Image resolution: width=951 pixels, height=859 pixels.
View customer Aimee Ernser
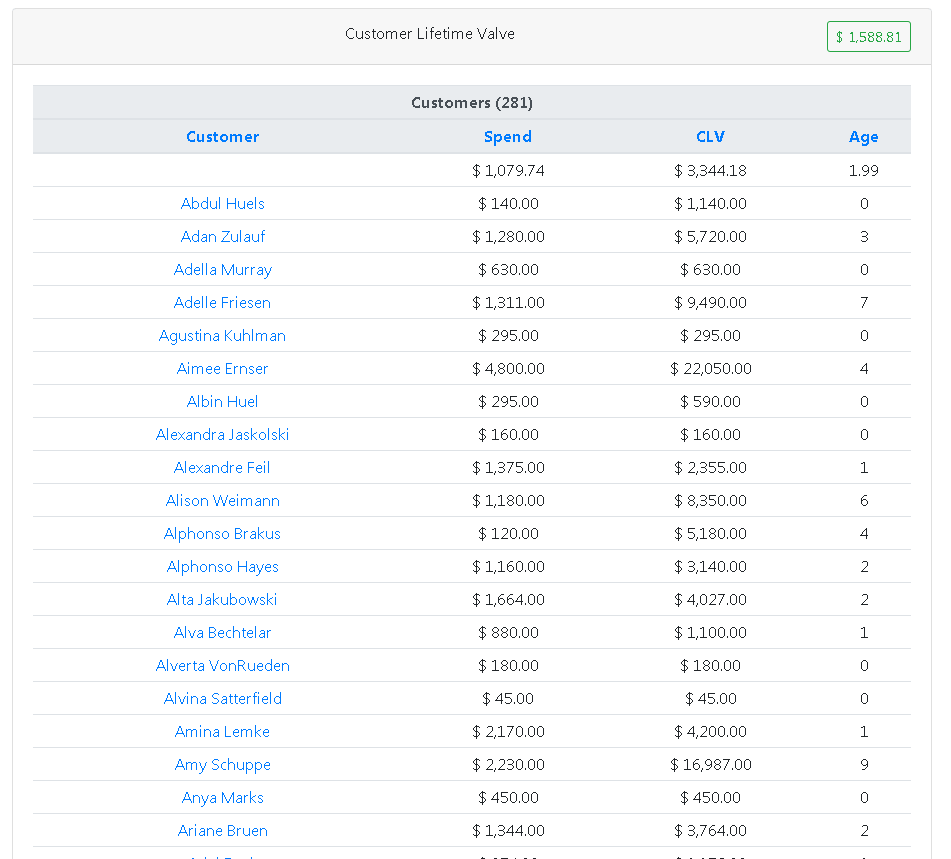[222, 369]
